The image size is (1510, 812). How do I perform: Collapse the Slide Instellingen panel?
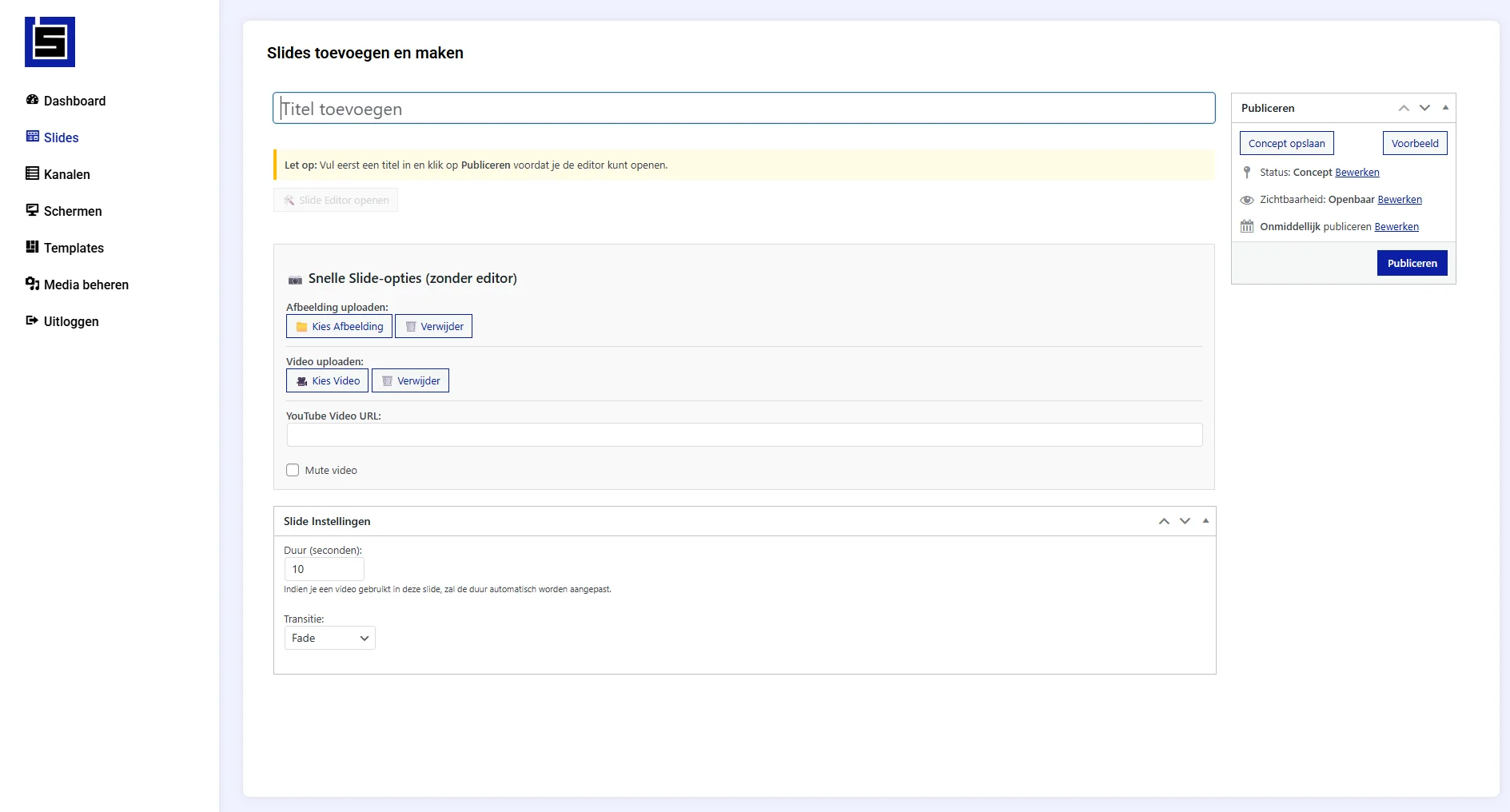point(1205,521)
